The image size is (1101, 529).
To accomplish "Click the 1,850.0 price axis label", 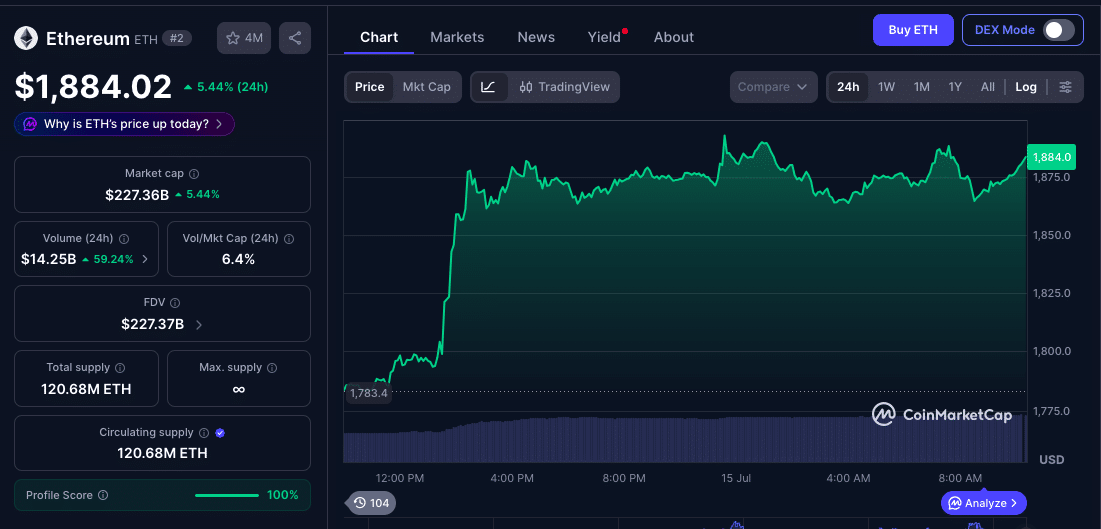I will [x=1051, y=235].
